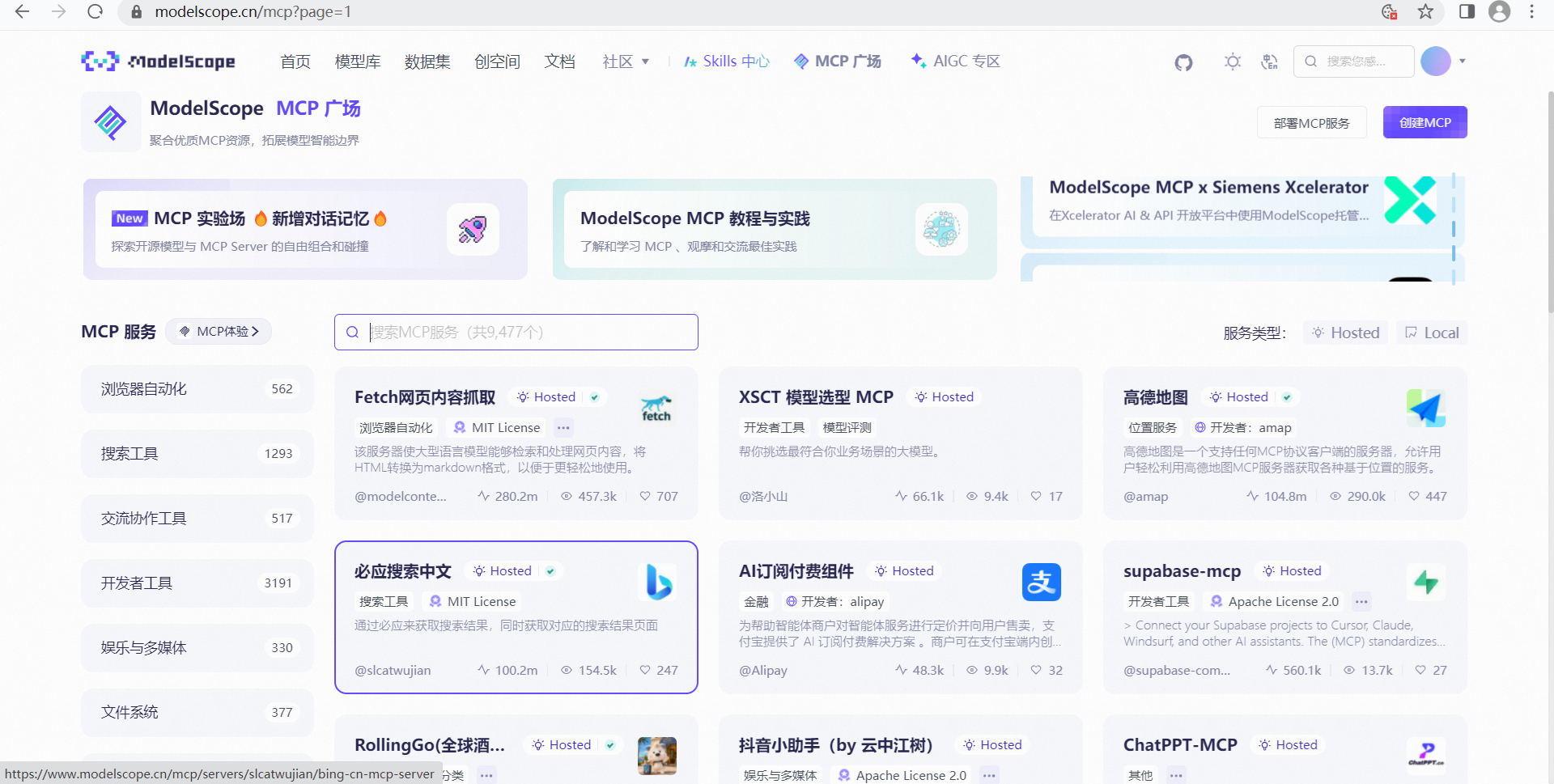1554x784 pixels.
Task: Click the RollingGo dog thumbnail
Action: click(656, 756)
